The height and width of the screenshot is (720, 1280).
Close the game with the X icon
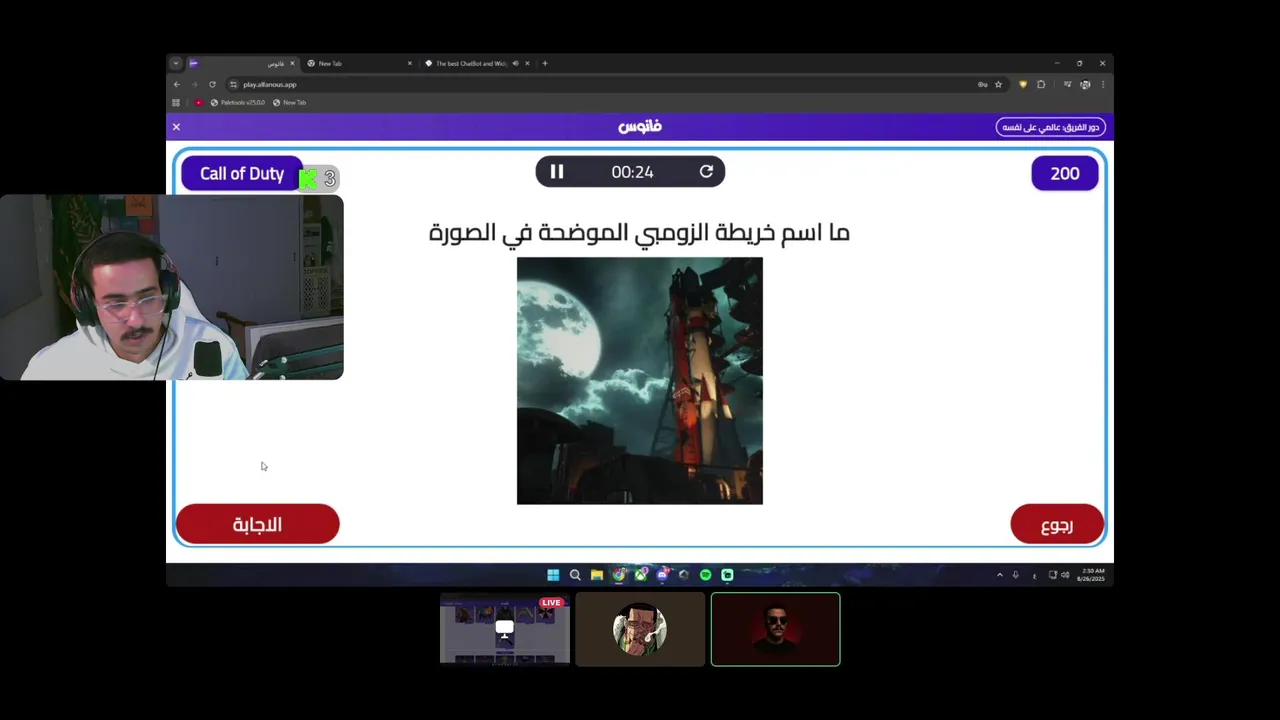176,127
